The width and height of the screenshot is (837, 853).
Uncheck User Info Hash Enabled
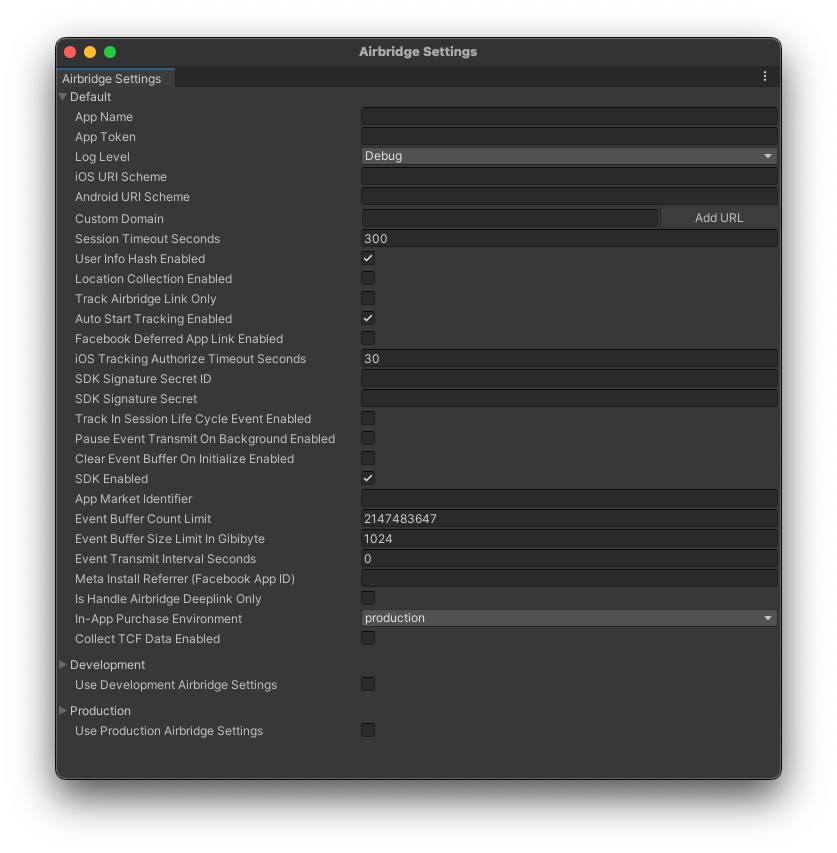coord(368,258)
